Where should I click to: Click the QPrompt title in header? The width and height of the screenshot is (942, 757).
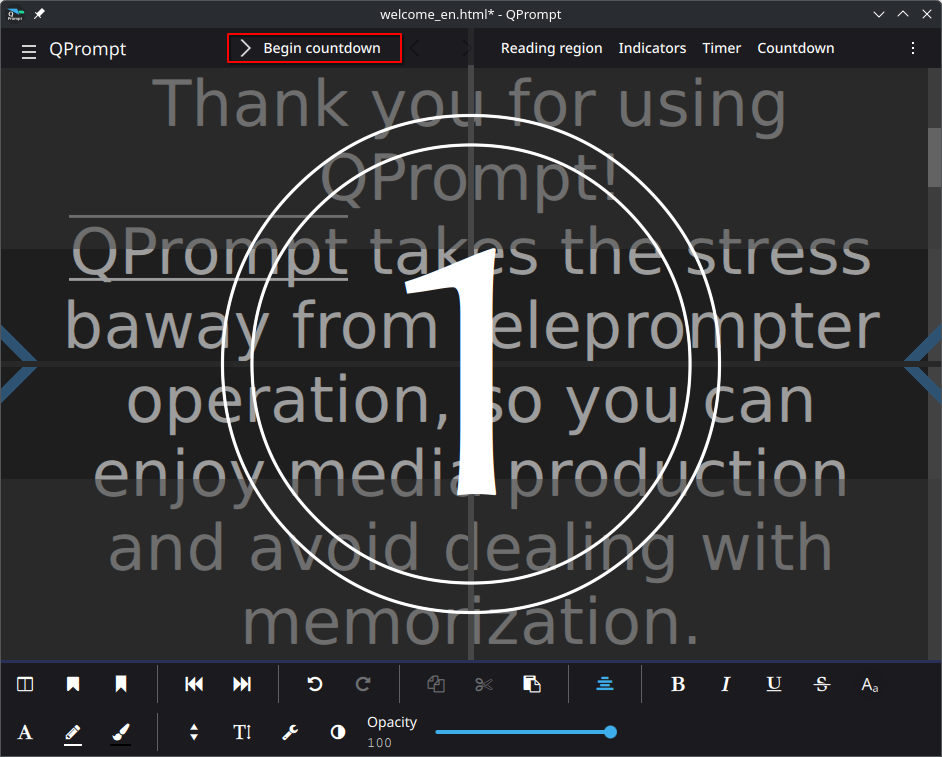point(88,49)
